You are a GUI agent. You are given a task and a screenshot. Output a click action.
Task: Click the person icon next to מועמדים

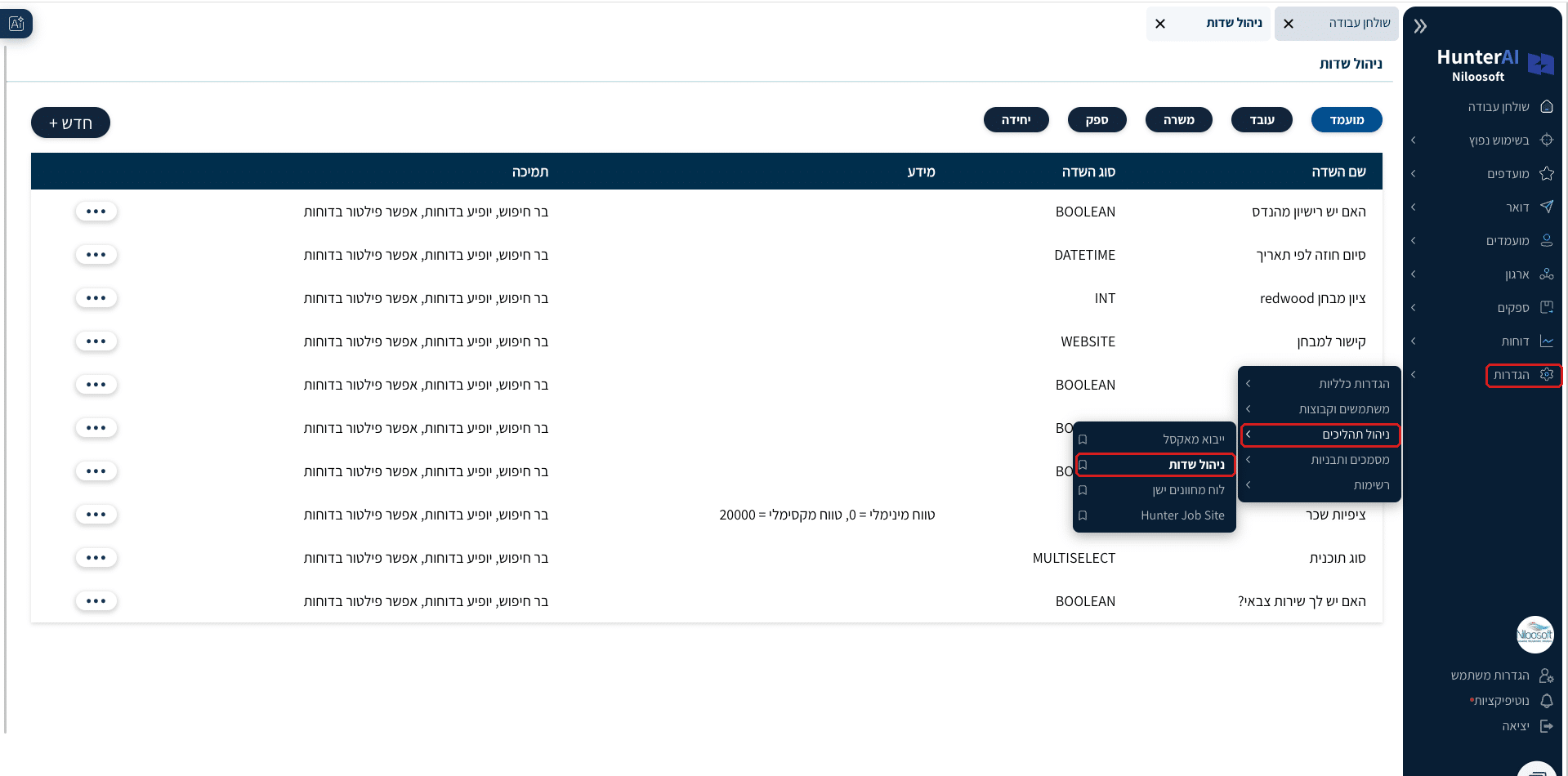1546,240
